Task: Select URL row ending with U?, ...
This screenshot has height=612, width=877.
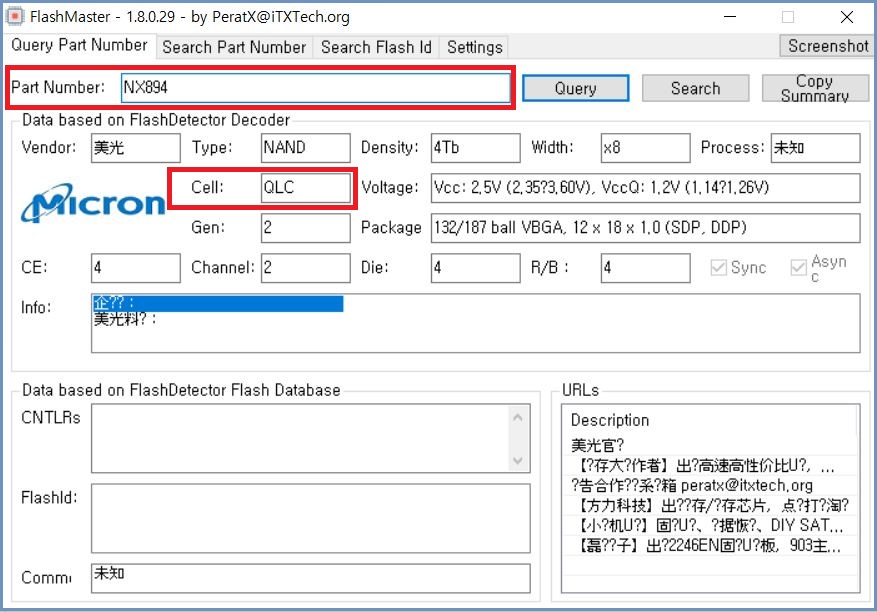Action: [710, 465]
